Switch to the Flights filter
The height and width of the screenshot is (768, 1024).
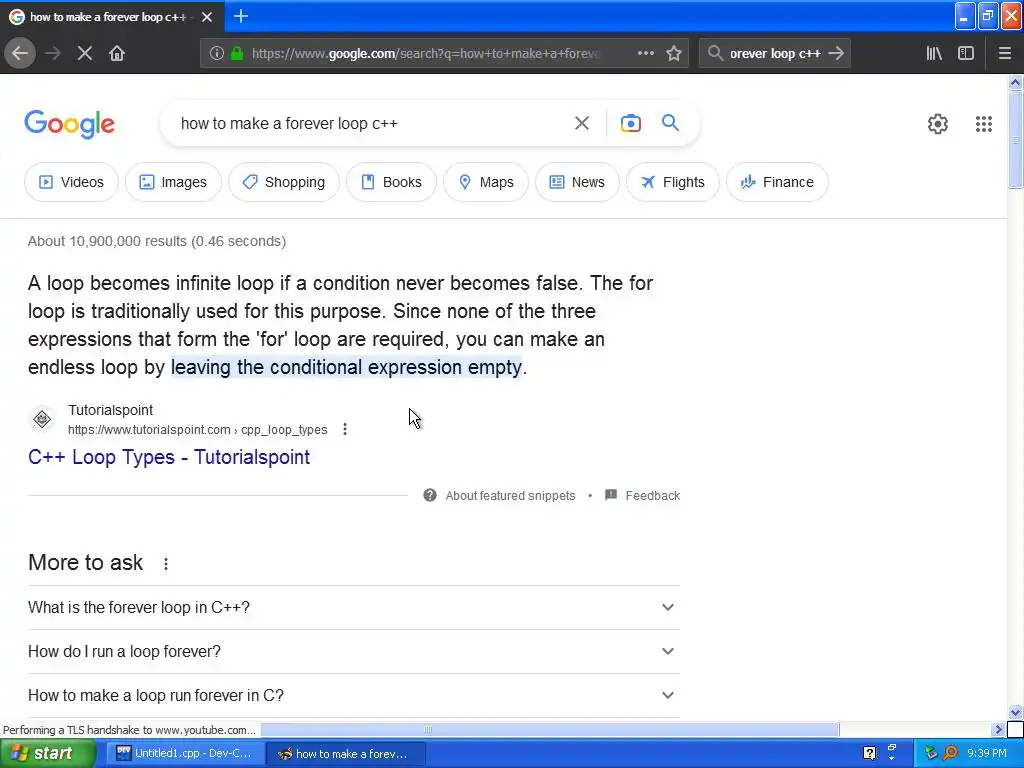click(673, 182)
